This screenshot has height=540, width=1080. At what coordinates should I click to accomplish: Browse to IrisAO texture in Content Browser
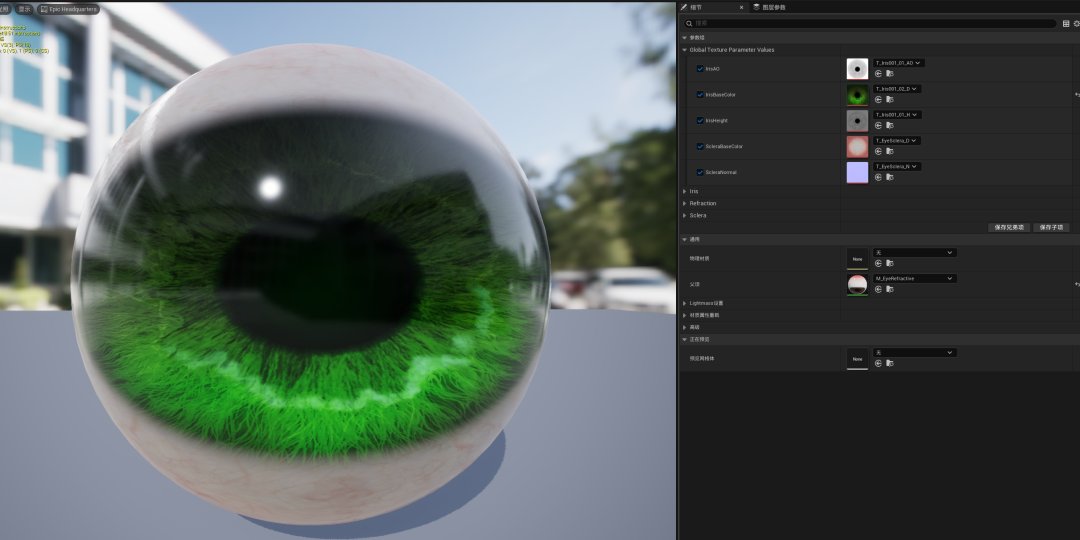889,74
